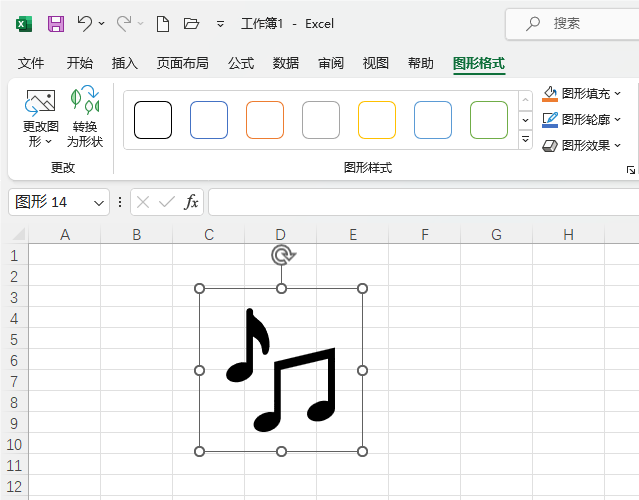Click the top-left resize handle of graphic
639x500 pixels.
[199, 289]
